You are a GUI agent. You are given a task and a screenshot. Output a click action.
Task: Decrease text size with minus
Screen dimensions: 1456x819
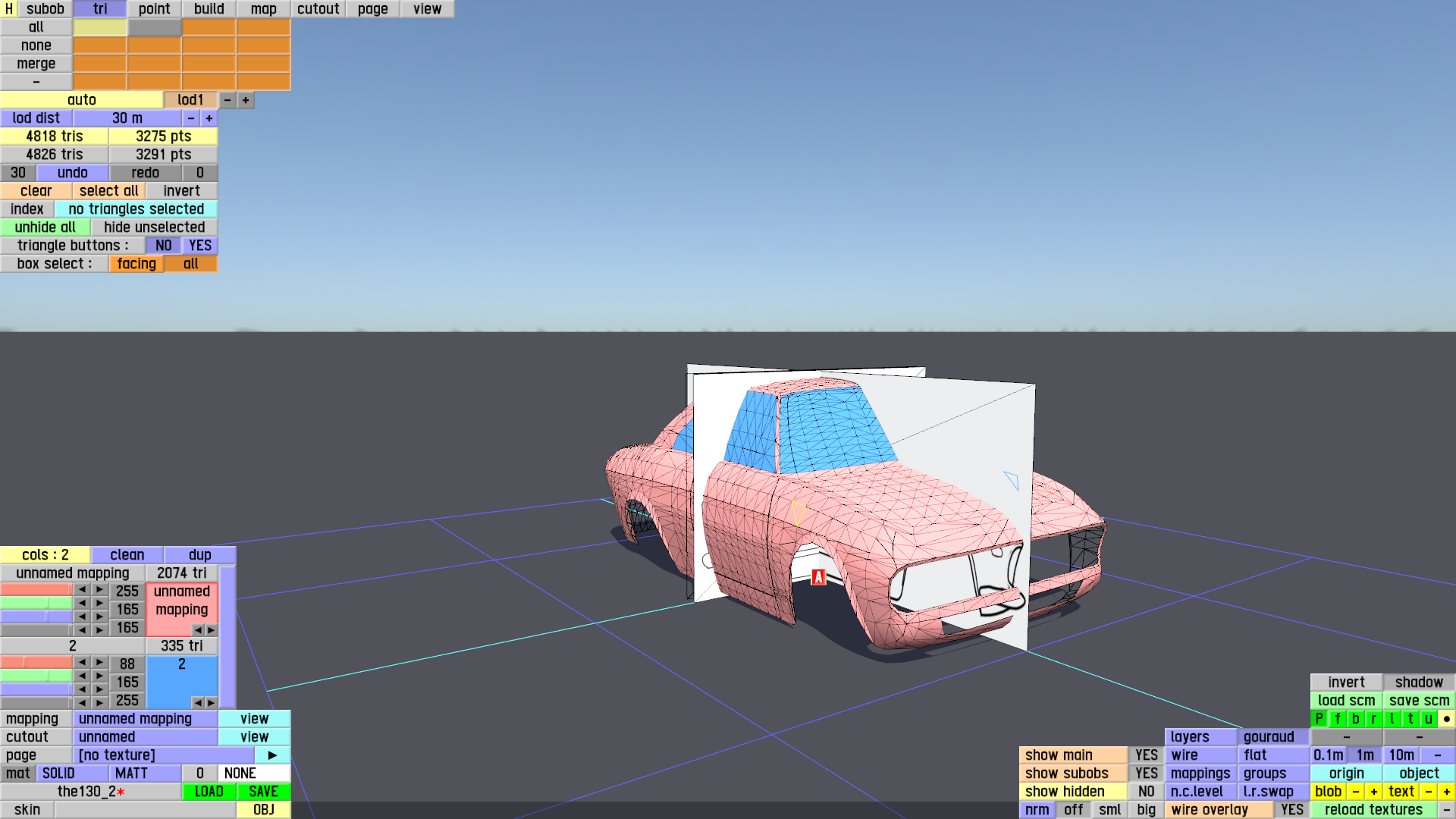(x=1428, y=792)
